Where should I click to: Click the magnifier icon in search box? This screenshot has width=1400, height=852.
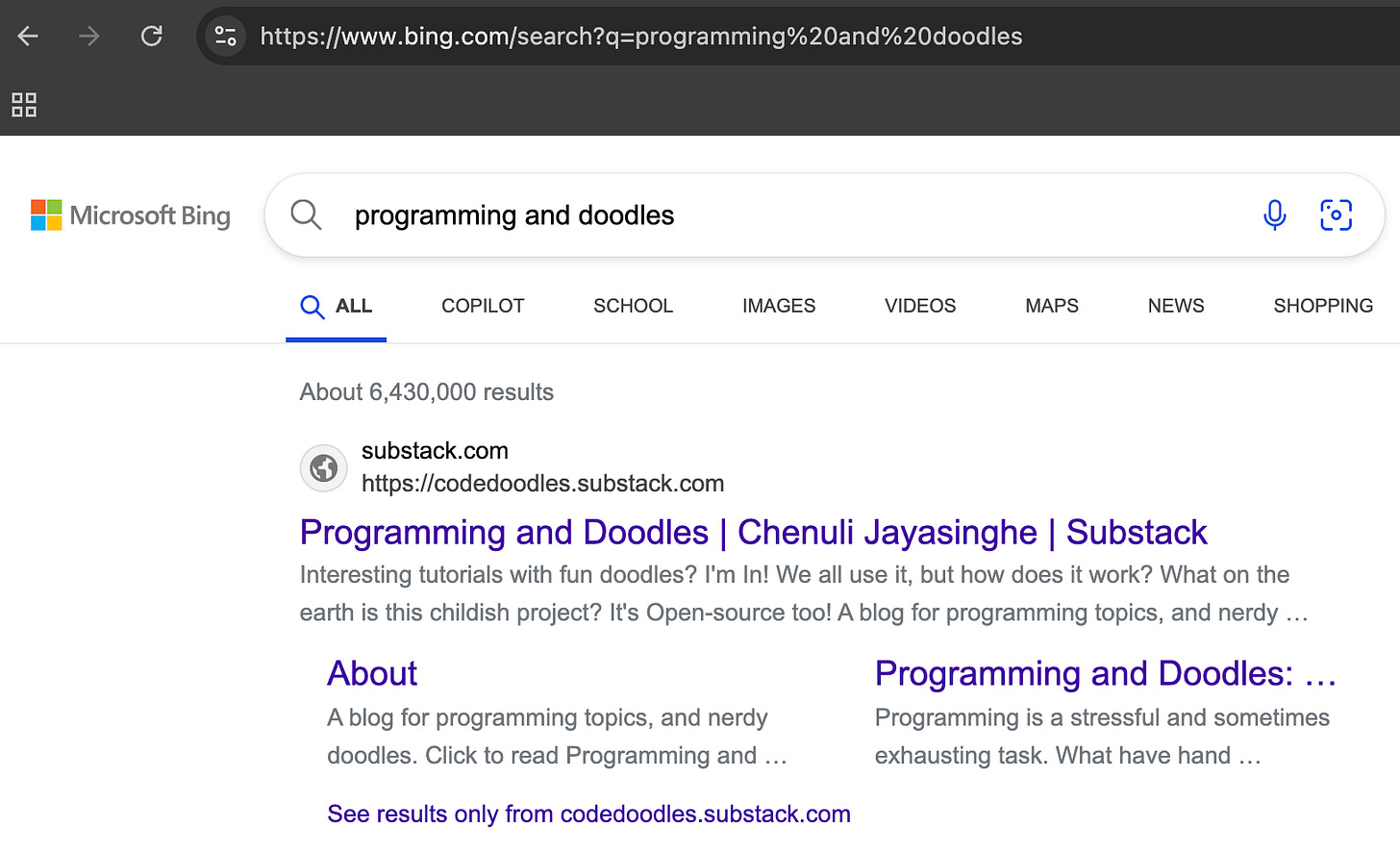tap(306, 214)
